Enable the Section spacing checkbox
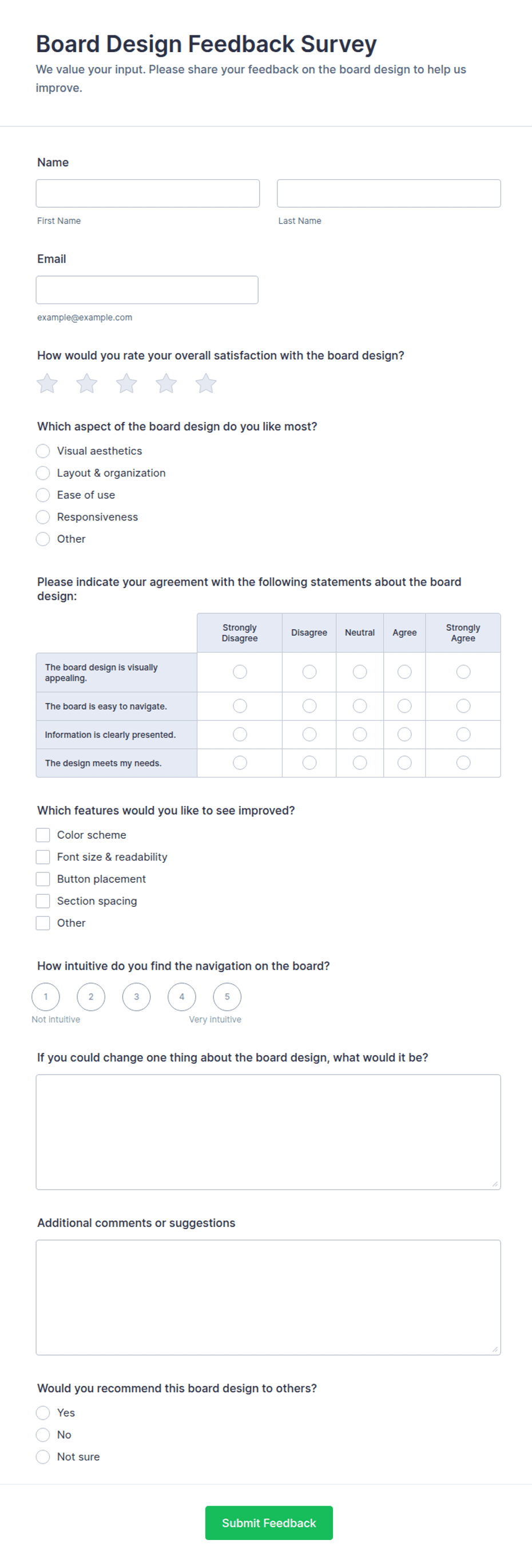This screenshot has height=1568, width=532. coord(42,901)
